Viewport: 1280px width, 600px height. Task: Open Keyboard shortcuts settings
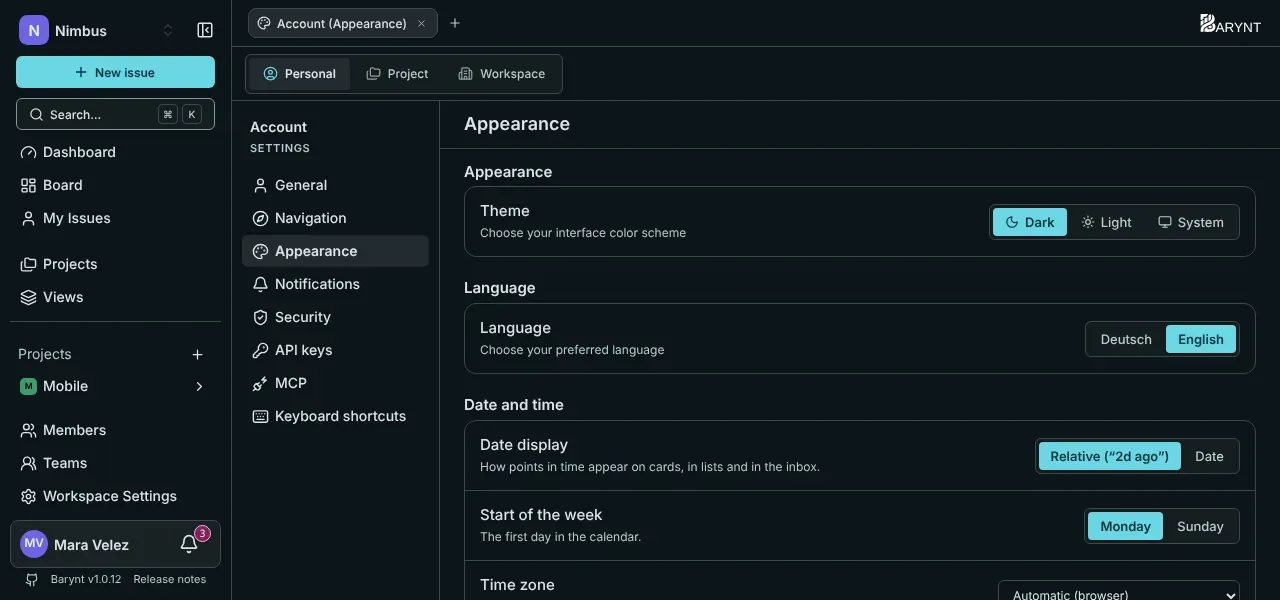pyautogui.click(x=335, y=416)
